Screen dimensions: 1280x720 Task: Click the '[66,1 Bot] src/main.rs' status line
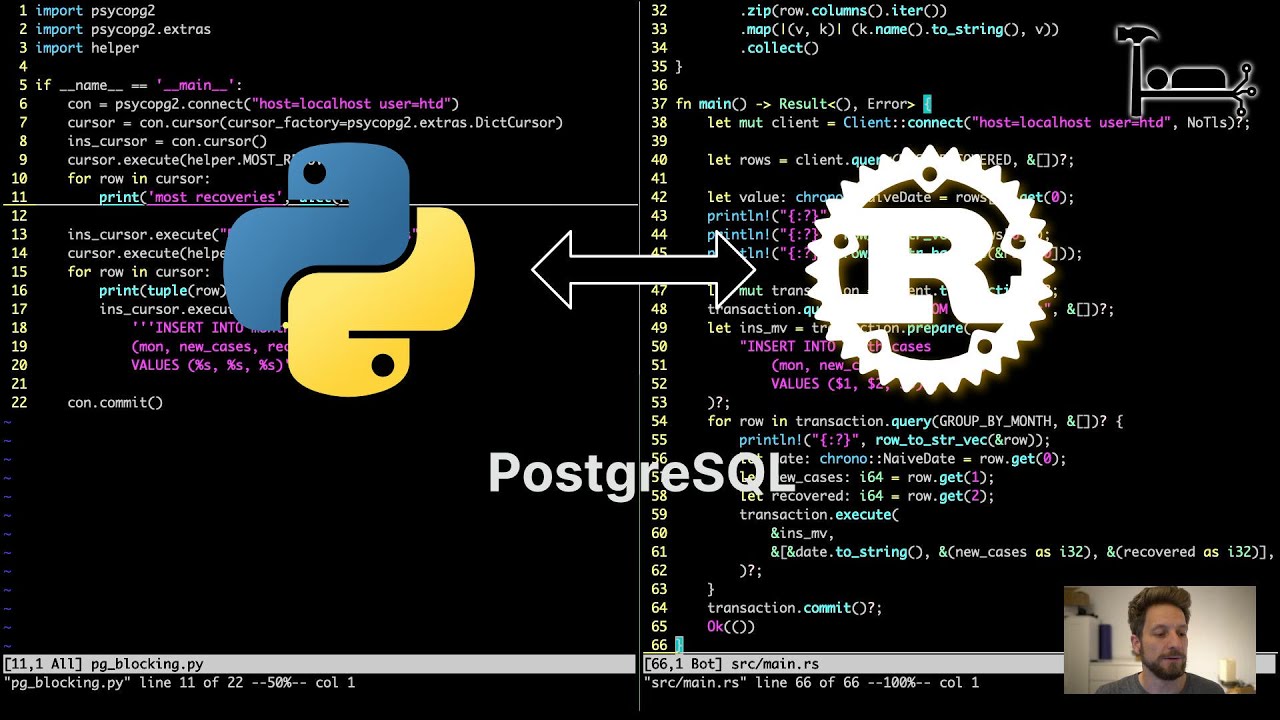852,664
